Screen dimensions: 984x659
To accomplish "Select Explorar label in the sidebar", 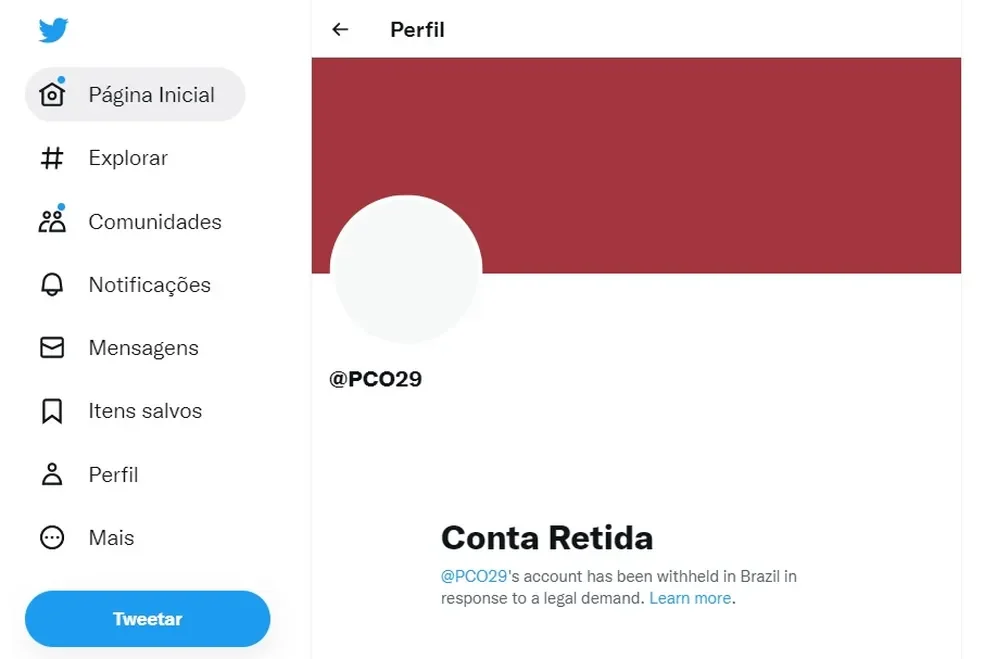I will pyautogui.click(x=128, y=158).
